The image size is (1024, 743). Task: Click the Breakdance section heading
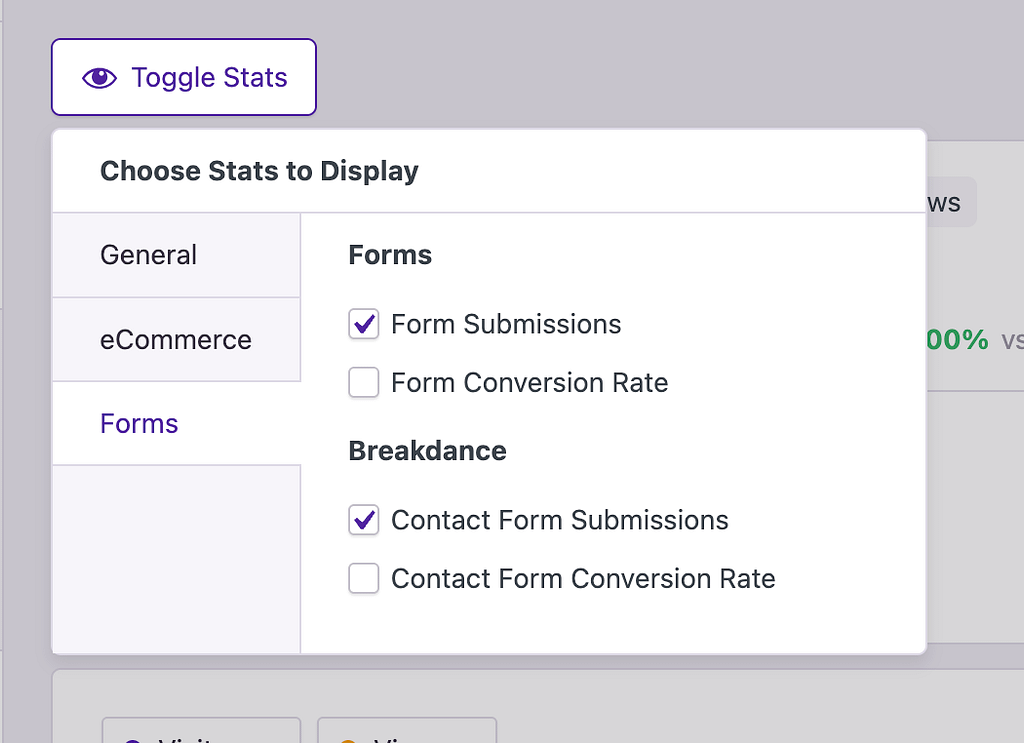pos(428,451)
